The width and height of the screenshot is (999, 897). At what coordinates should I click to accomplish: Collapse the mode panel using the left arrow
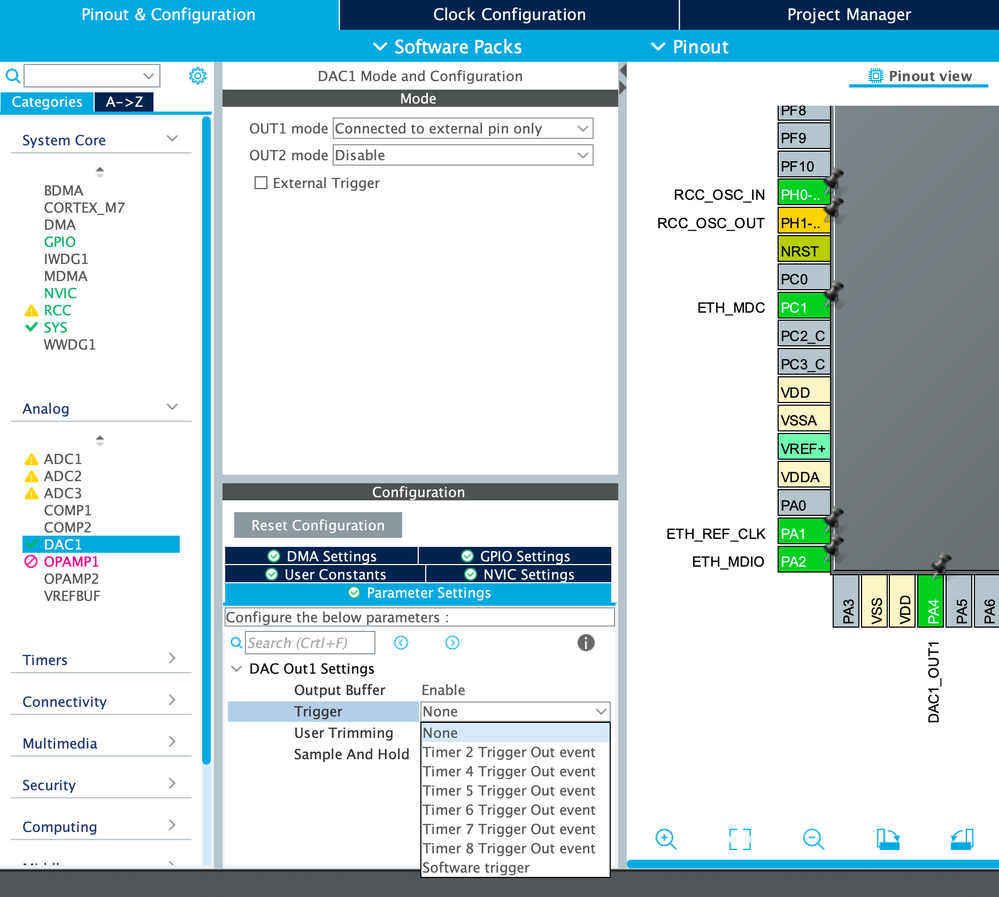pos(623,70)
